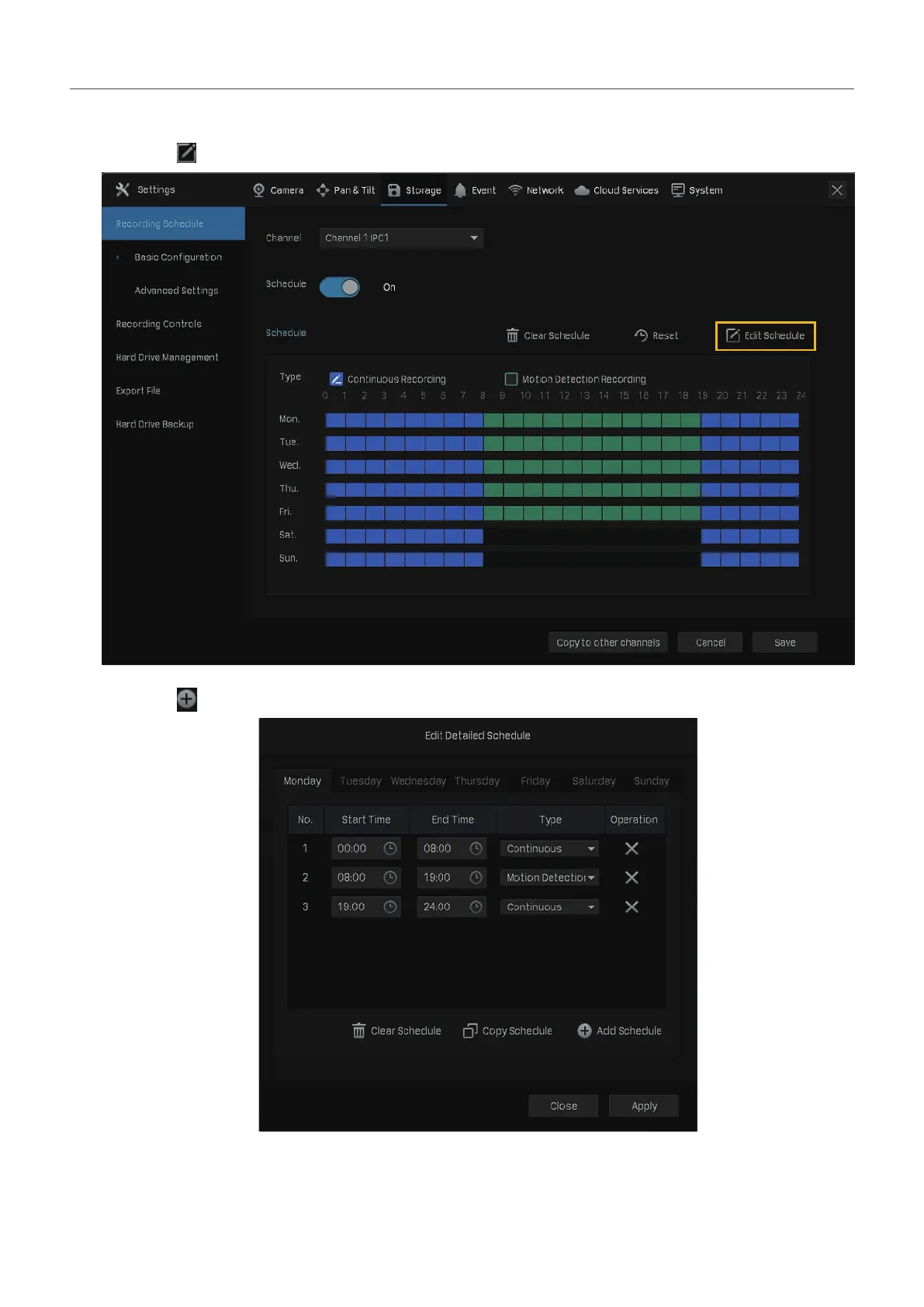The height and width of the screenshot is (1307, 924).
Task: Open Export File in sidebar
Action: 138,390
